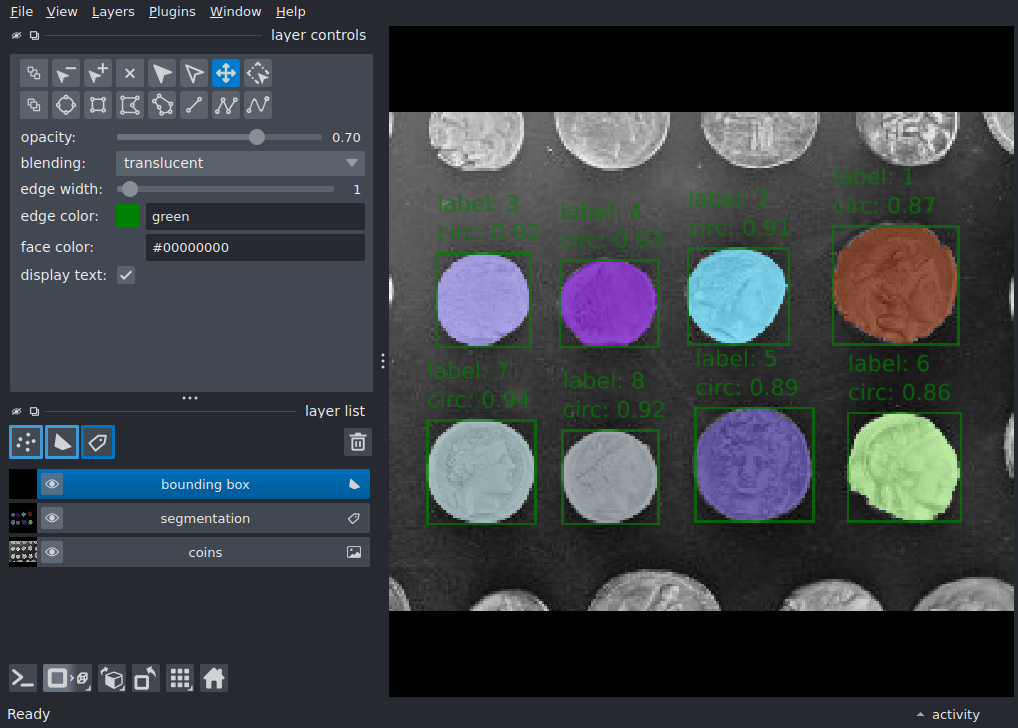Choose the remove vertex tool
The image size is (1018, 728).
[x=66, y=73]
